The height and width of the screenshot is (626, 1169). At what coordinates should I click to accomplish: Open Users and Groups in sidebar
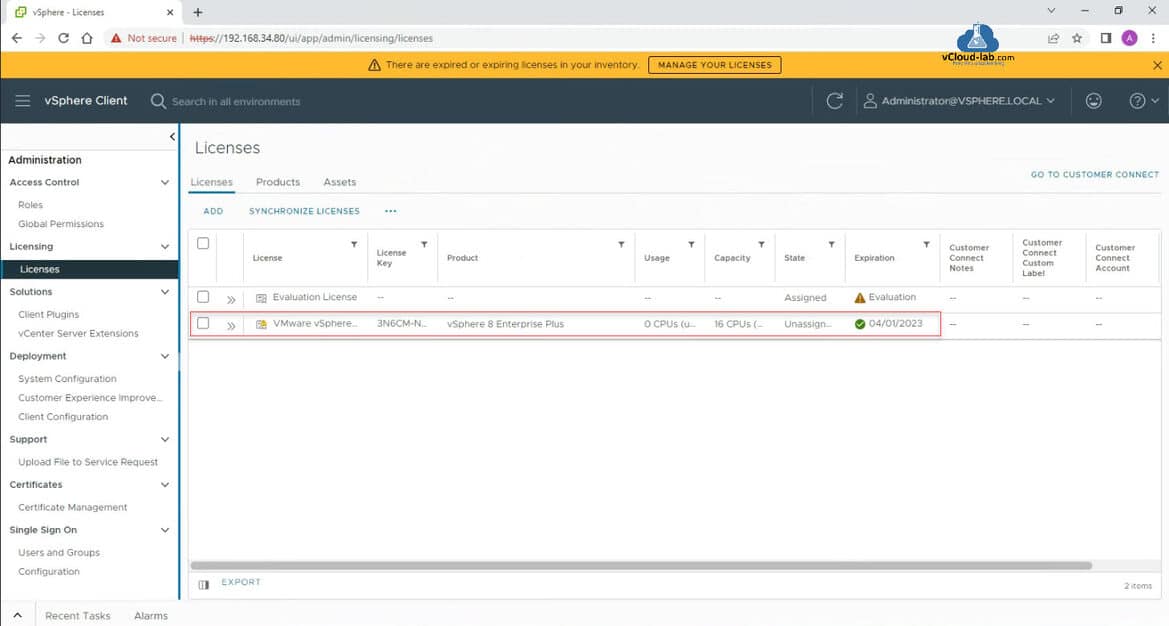(x=59, y=553)
